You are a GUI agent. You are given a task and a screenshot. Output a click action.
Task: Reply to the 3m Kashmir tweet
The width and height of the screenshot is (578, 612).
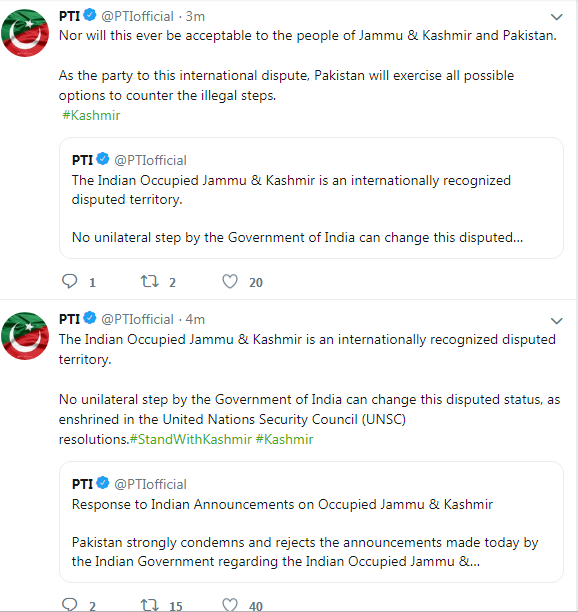pyautogui.click(x=70, y=281)
